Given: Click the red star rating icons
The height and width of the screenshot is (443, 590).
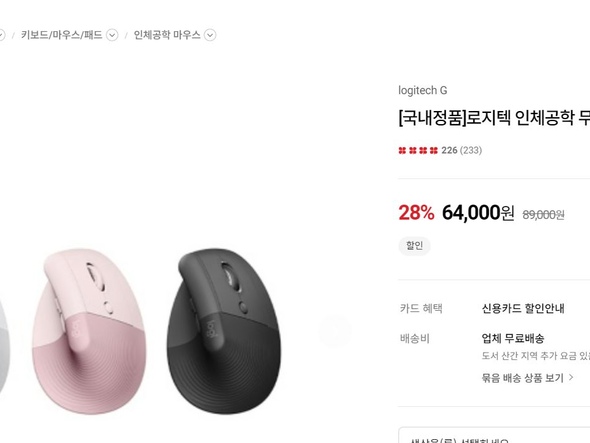Looking at the screenshot, I should click(x=418, y=151).
